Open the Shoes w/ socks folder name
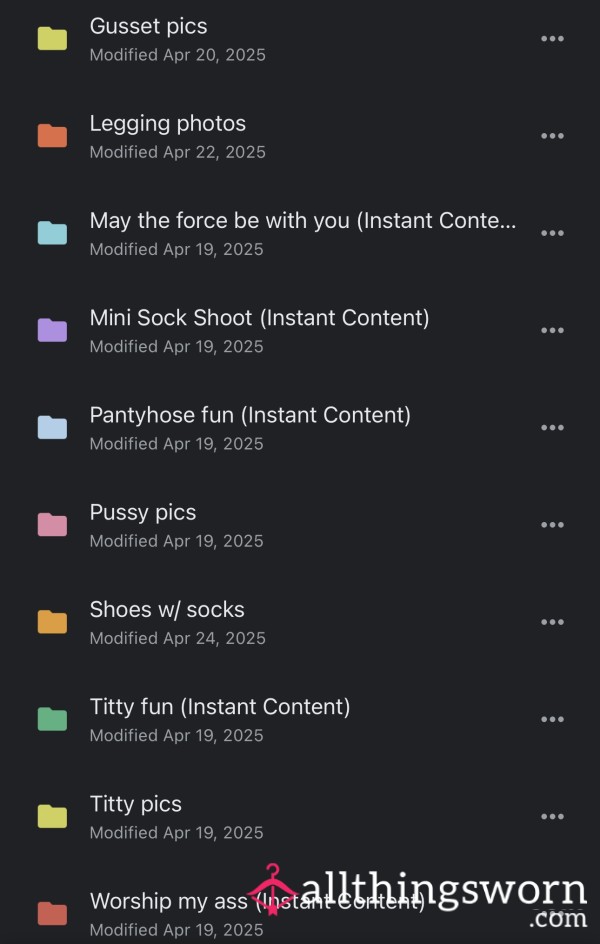This screenshot has width=600, height=944. (167, 609)
